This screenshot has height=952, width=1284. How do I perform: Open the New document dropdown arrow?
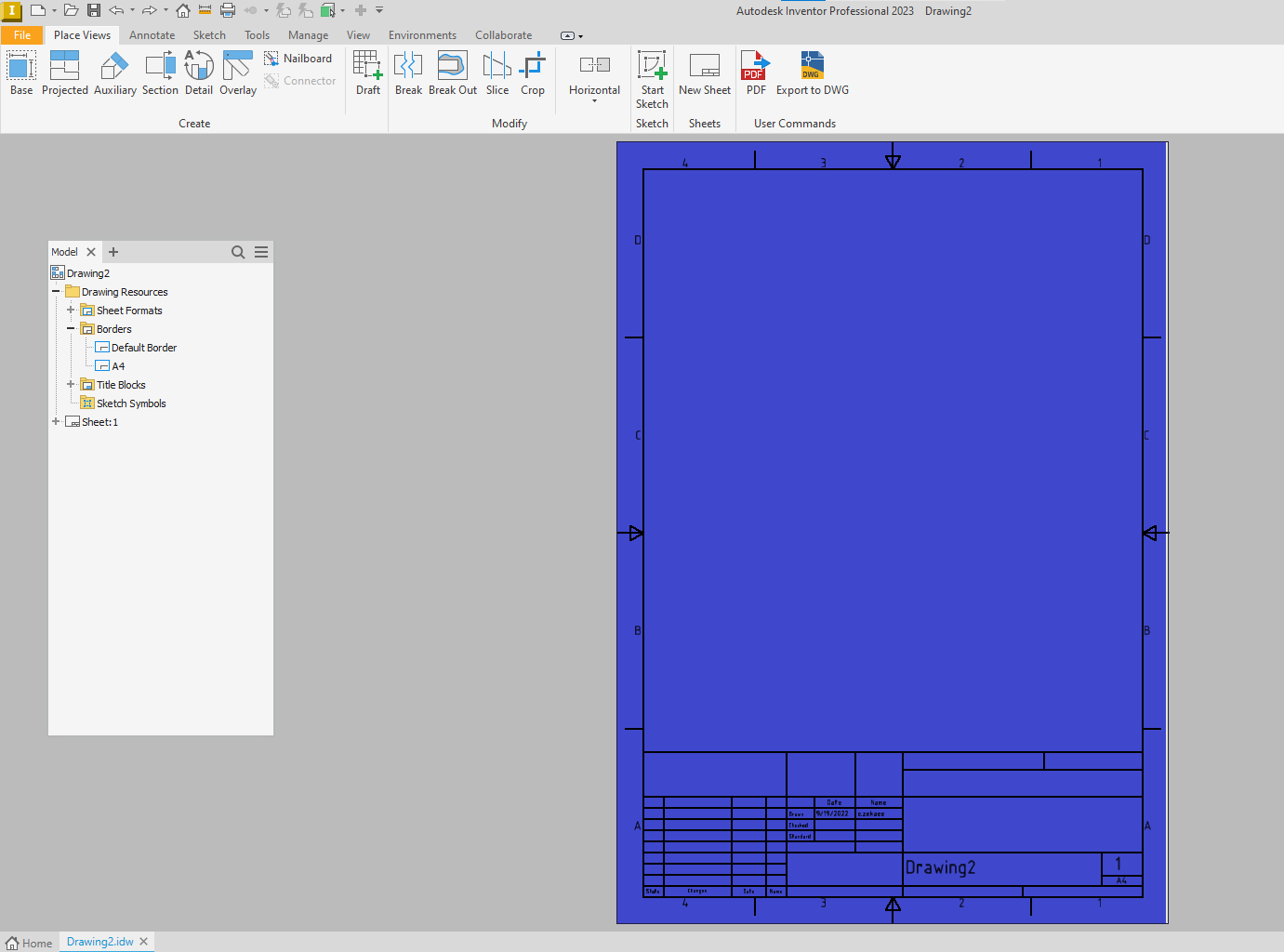coord(54,11)
